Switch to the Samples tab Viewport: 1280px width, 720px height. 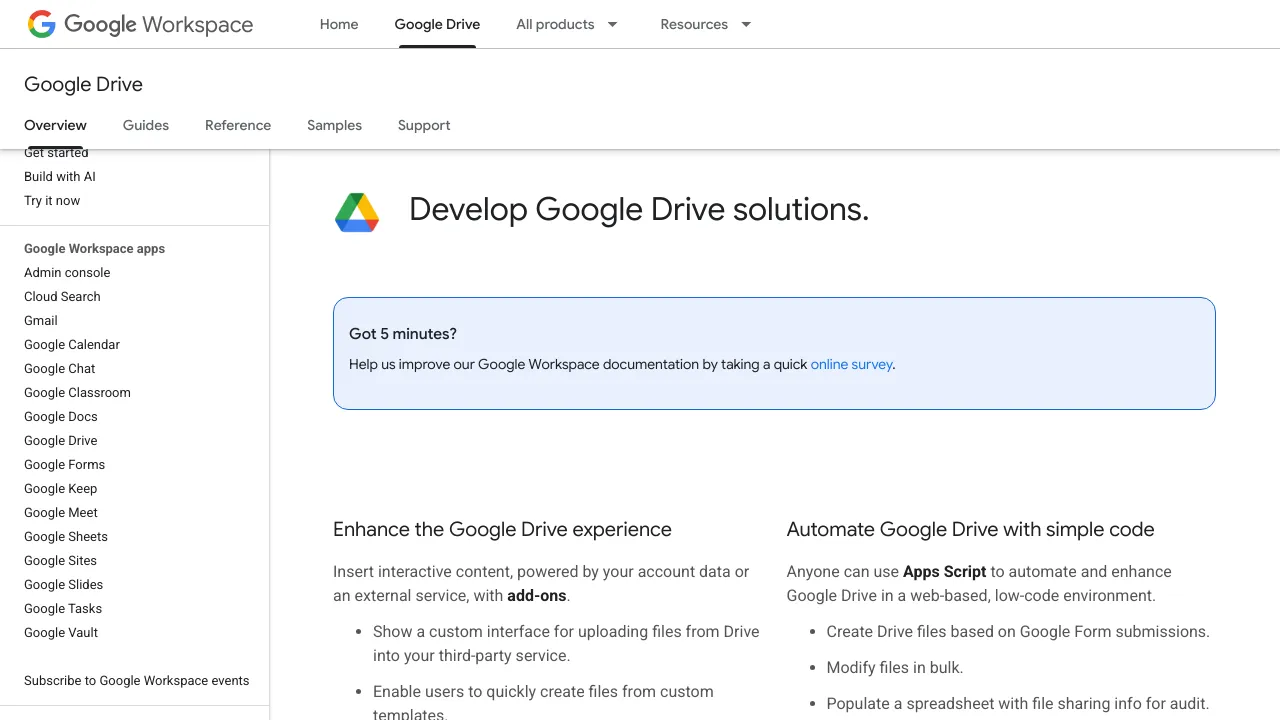(334, 125)
